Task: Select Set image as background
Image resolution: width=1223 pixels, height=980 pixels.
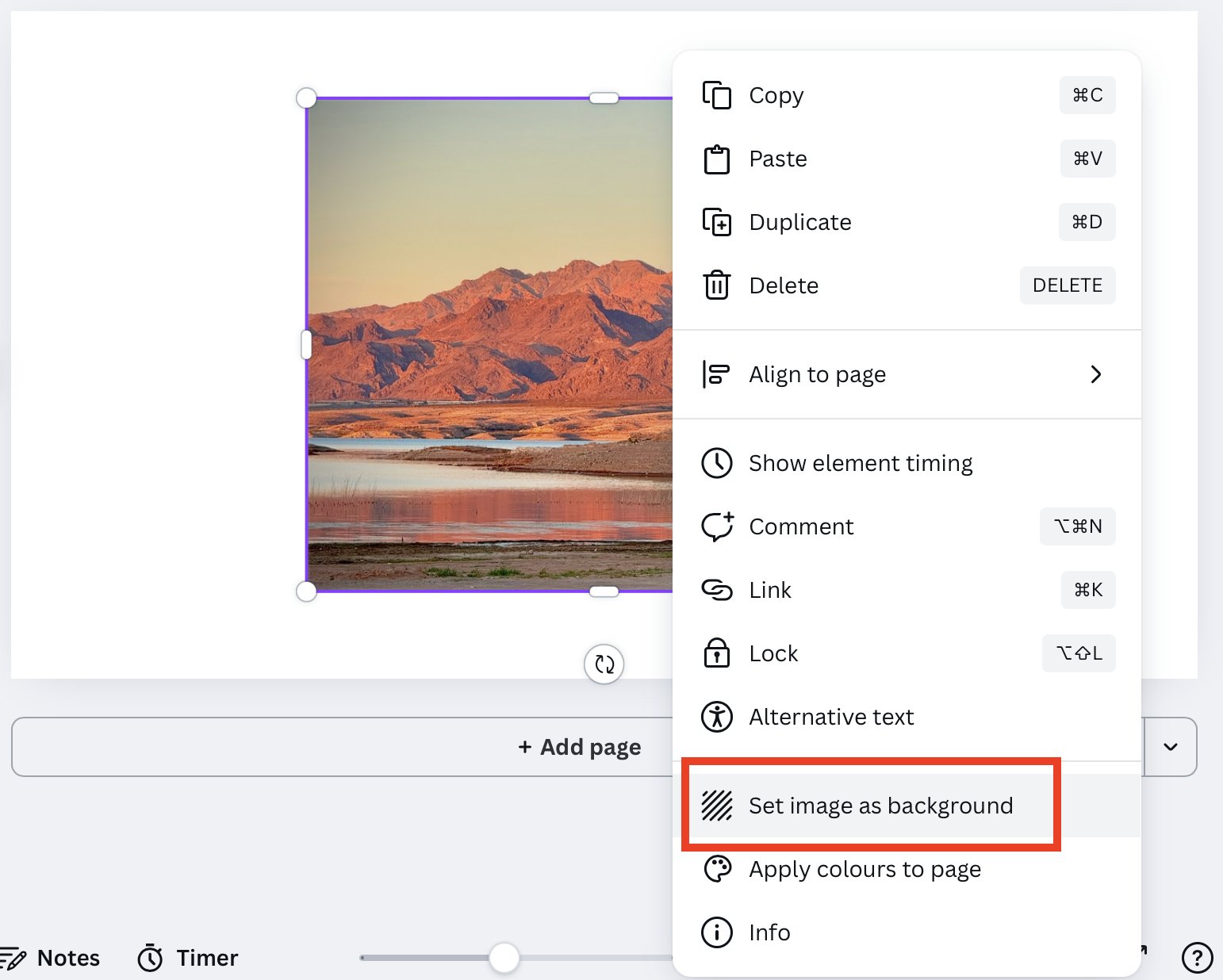Action: tap(880, 806)
